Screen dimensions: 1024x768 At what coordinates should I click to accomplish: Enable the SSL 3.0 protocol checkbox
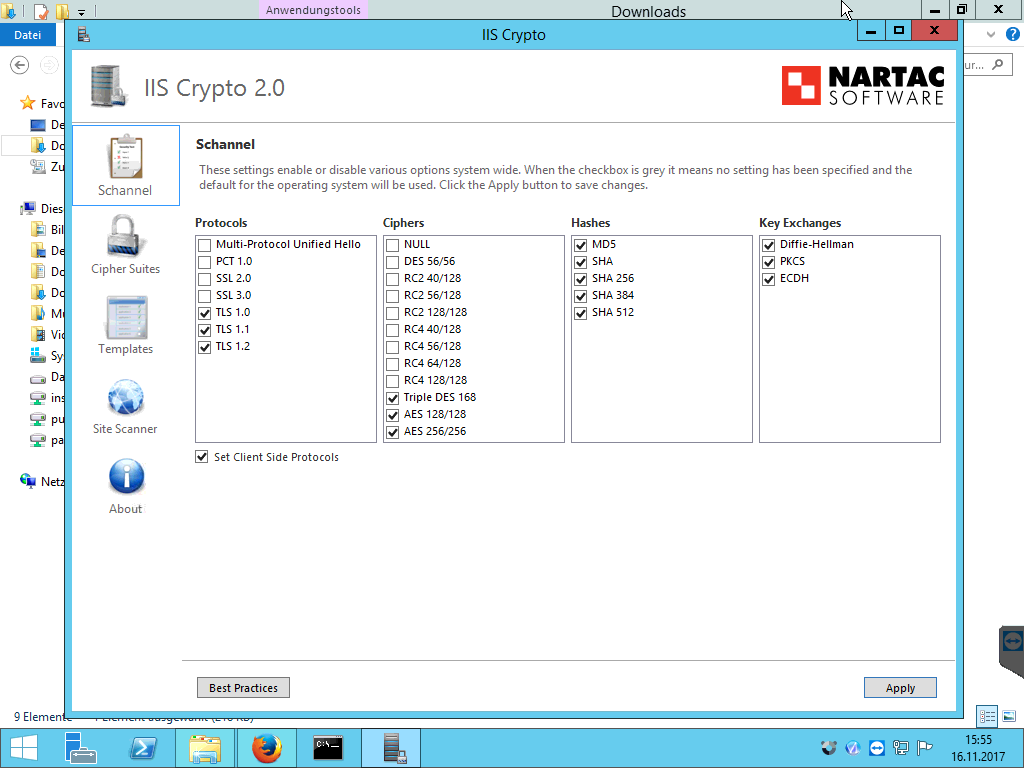[x=205, y=296]
